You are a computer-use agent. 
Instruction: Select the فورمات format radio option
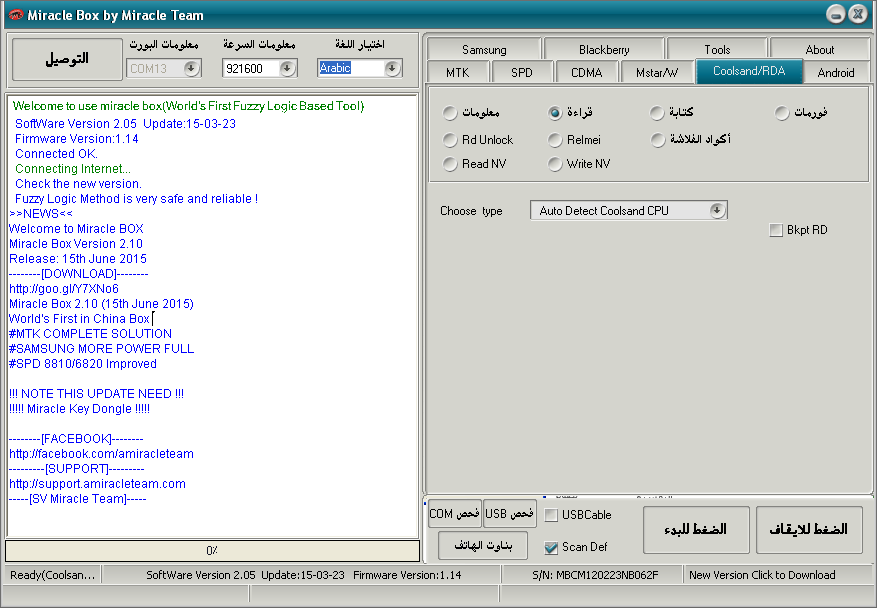pyautogui.click(x=801, y=112)
